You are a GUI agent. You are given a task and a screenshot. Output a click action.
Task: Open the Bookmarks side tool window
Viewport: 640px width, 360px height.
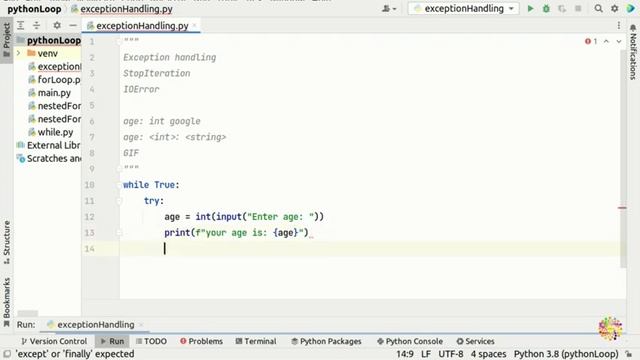point(7,302)
